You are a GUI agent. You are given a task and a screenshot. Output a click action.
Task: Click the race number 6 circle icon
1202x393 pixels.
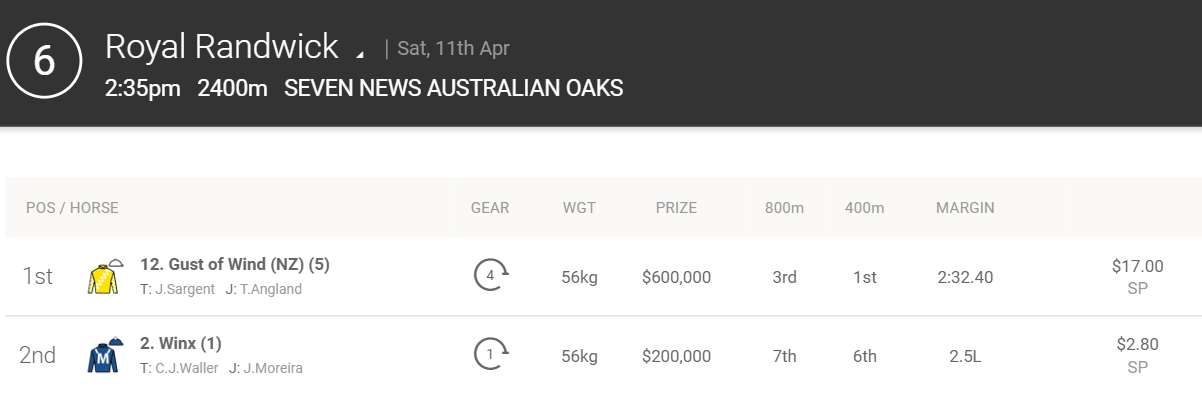coord(45,61)
